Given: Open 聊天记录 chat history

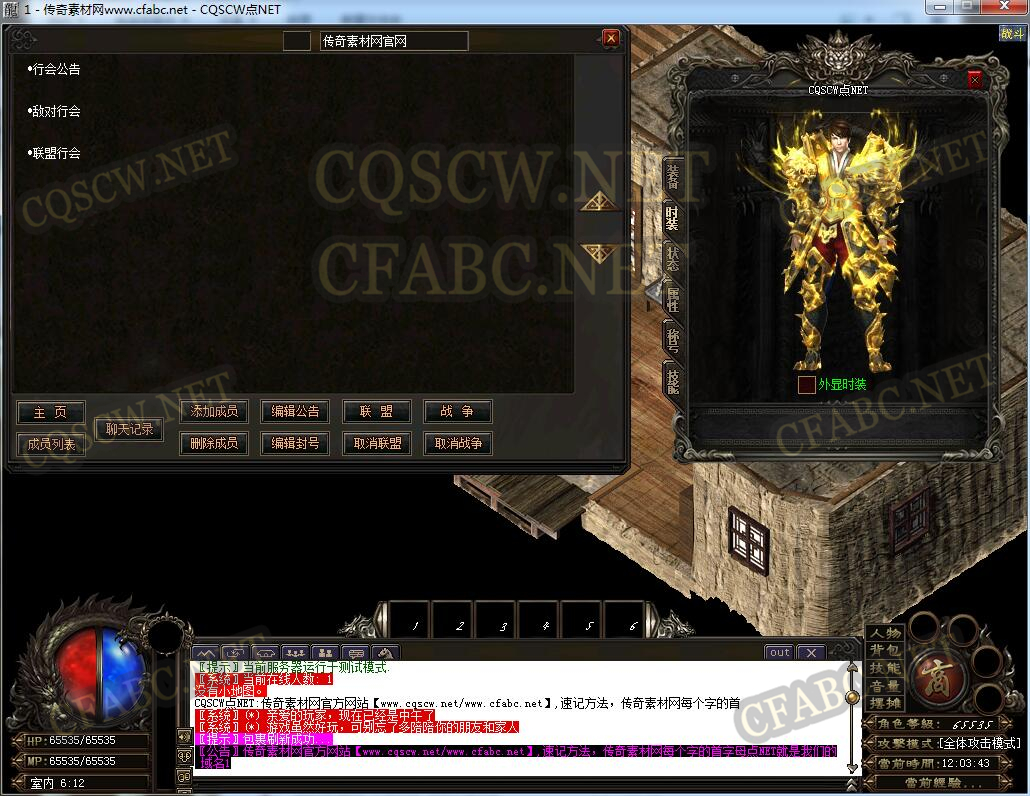Looking at the screenshot, I should pos(129,429).
